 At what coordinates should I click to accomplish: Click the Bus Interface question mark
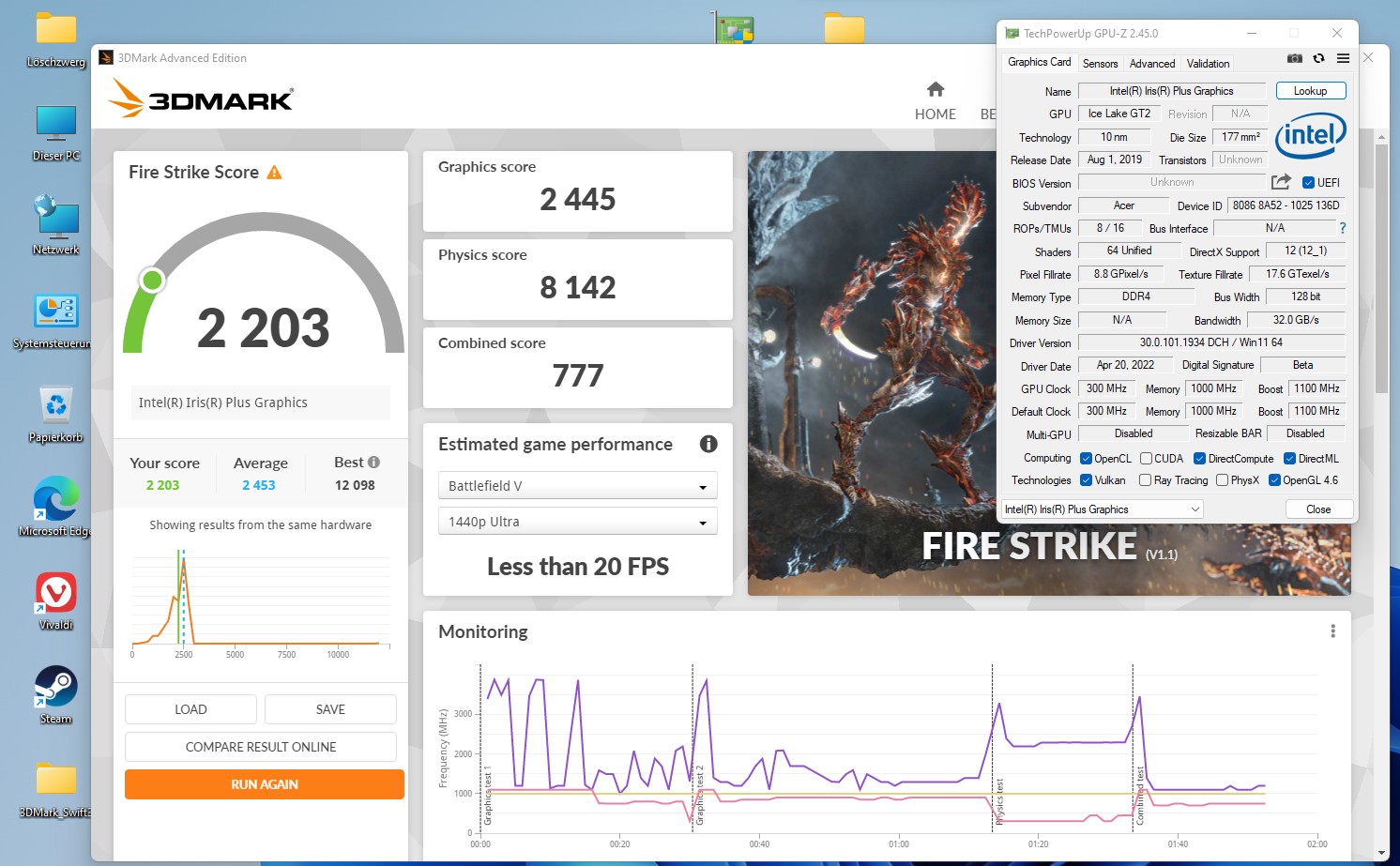click(1342, 228)
